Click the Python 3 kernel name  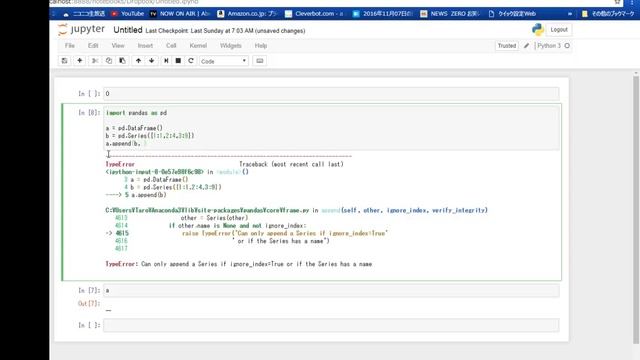(549, 46)
